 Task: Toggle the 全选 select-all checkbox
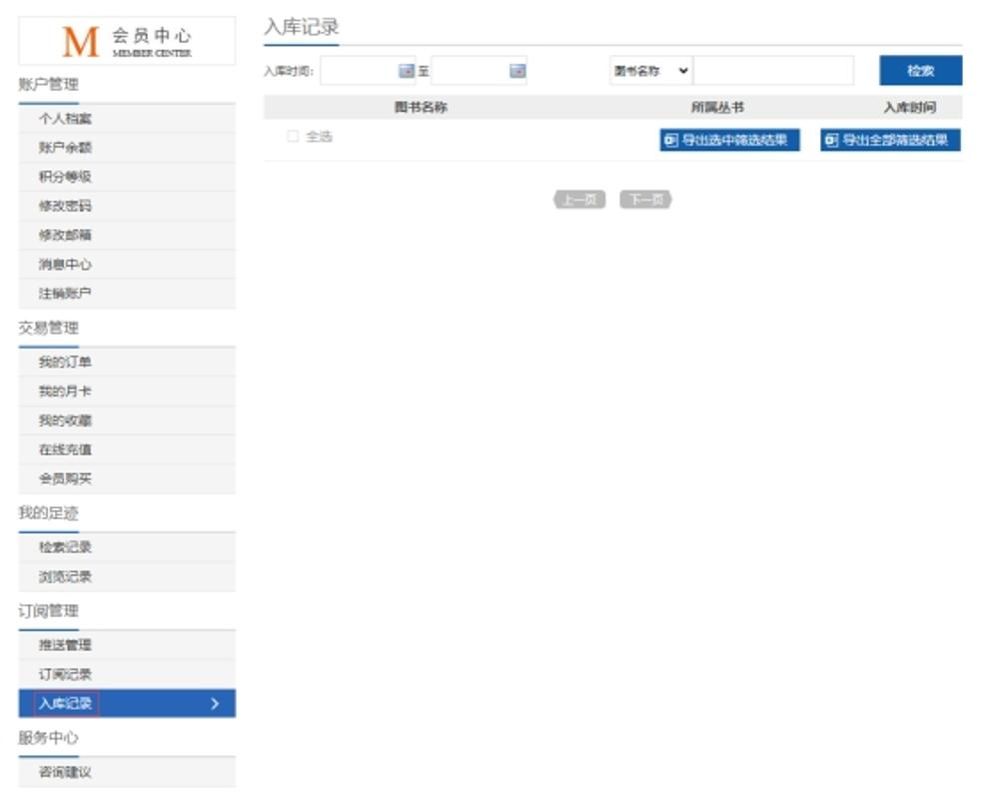tap(293, 137)
